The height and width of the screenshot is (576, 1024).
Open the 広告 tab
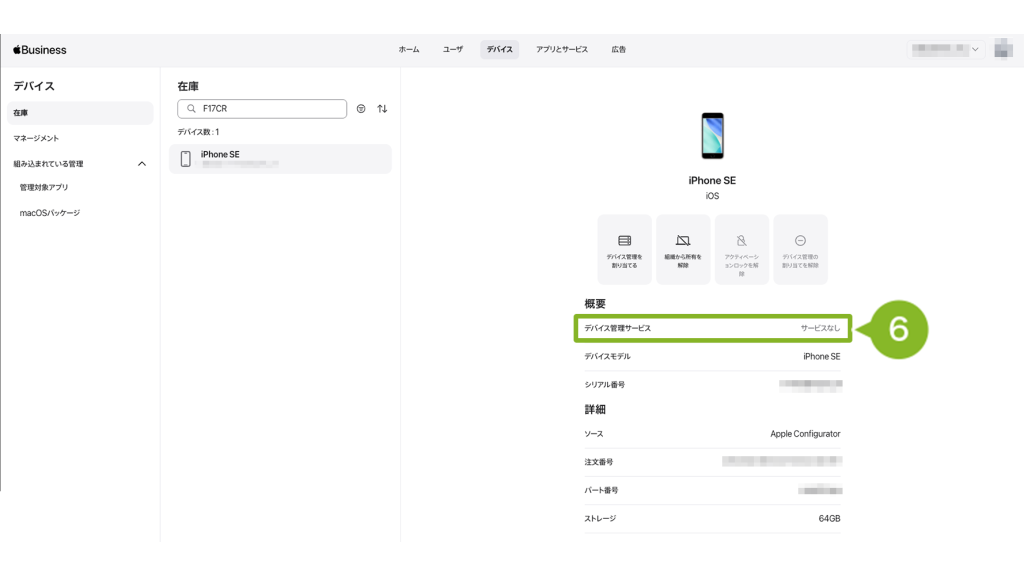(x=619, y=50)
